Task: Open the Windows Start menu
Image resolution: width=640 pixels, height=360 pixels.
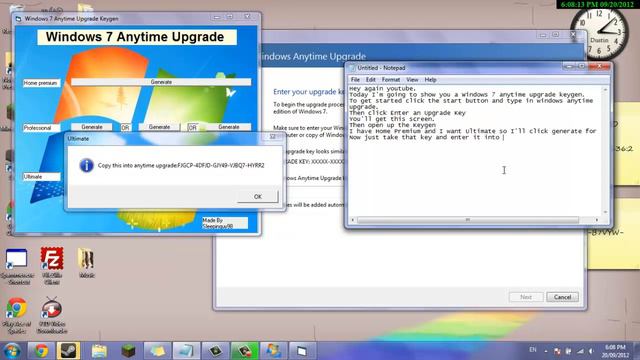Action: pyautogui.click(x=11, y=351)
